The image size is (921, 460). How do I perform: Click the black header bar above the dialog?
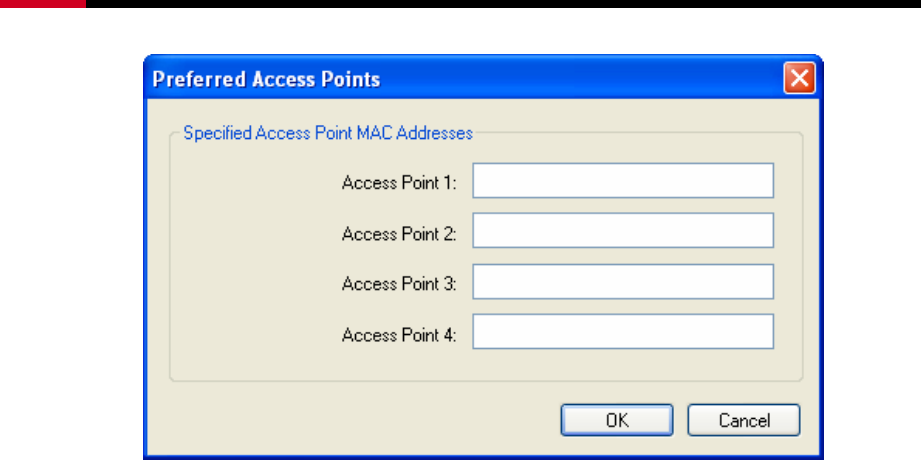pyautogui.click(x=503, y=4)
